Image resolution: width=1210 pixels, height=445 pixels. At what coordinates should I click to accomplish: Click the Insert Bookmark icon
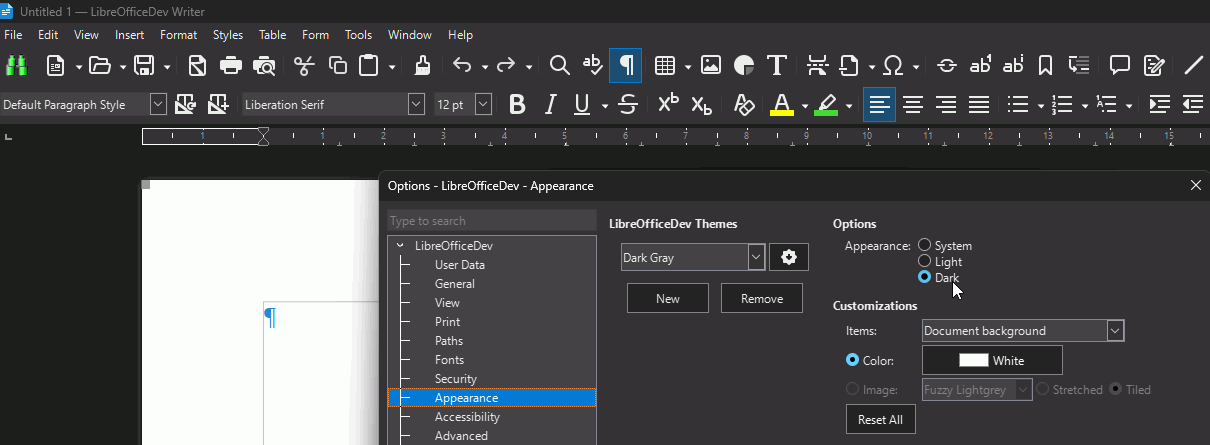(x=1045, y=66)
